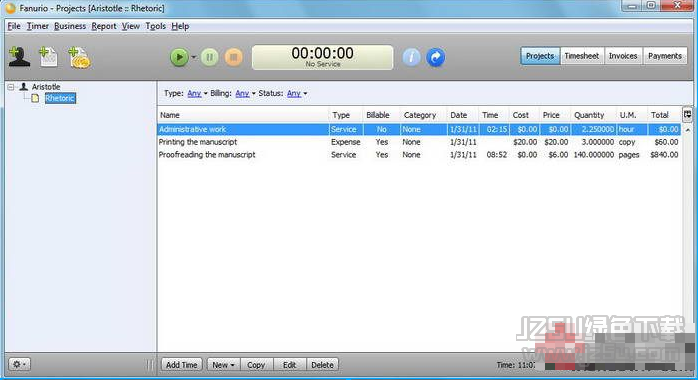Sort by the Price column header
Screen dimensions: 698x380
pyautogui.click(x=555, y=115)
